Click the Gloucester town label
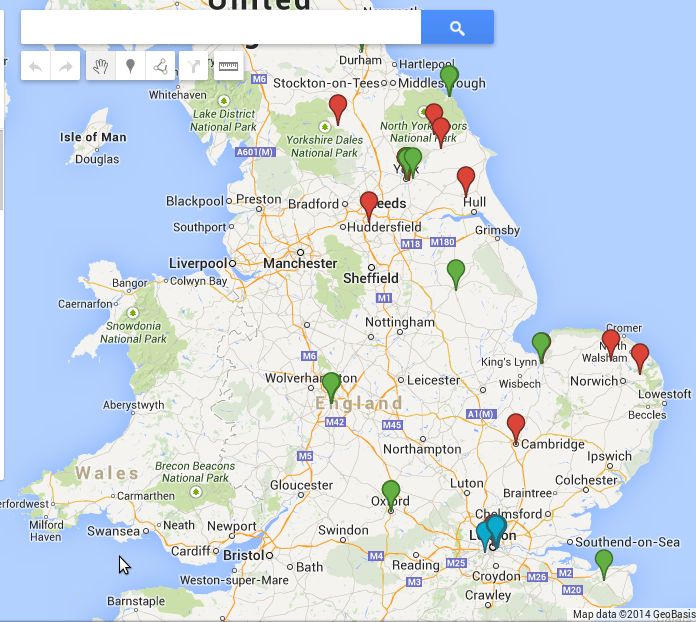Viewport: 696px width, 622px height. [301, 485]
